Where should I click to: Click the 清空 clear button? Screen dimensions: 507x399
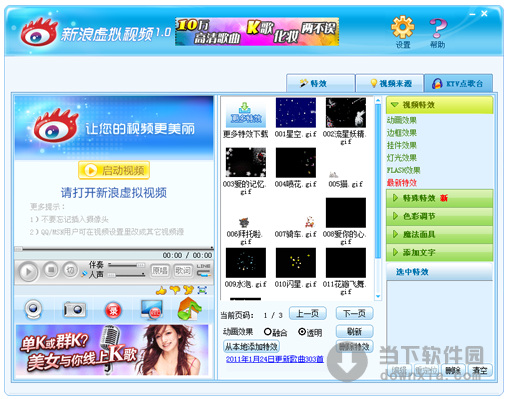(480, 370)
